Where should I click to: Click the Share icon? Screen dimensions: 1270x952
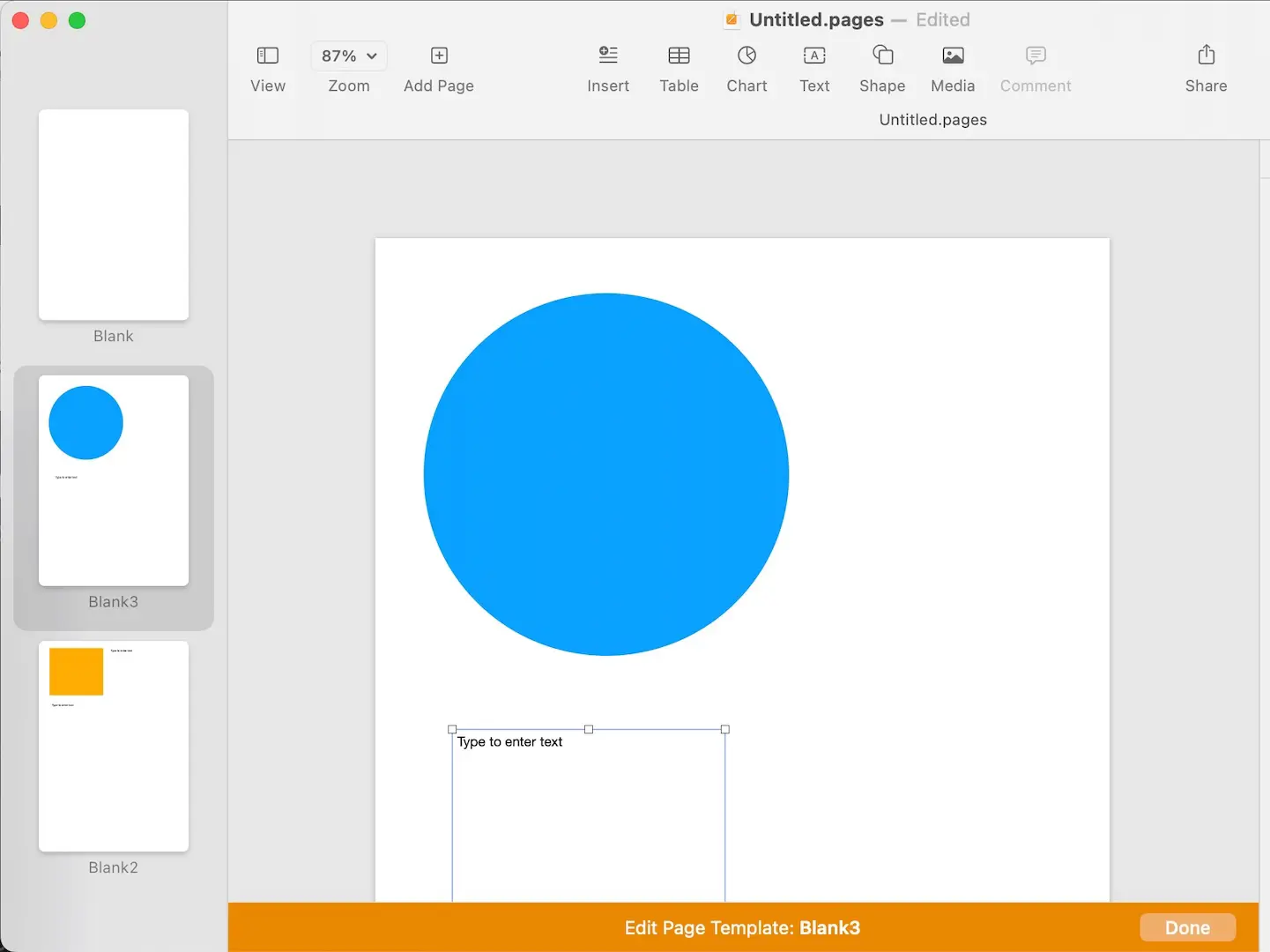pos(1206,56)
